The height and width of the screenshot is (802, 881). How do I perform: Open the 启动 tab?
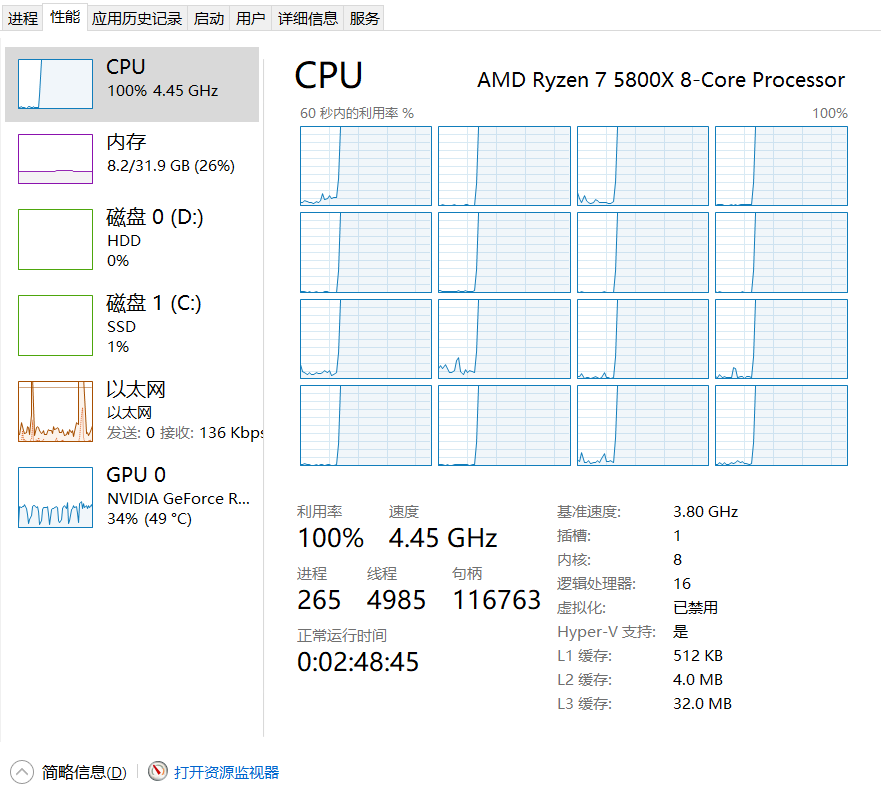click(209, 18)
